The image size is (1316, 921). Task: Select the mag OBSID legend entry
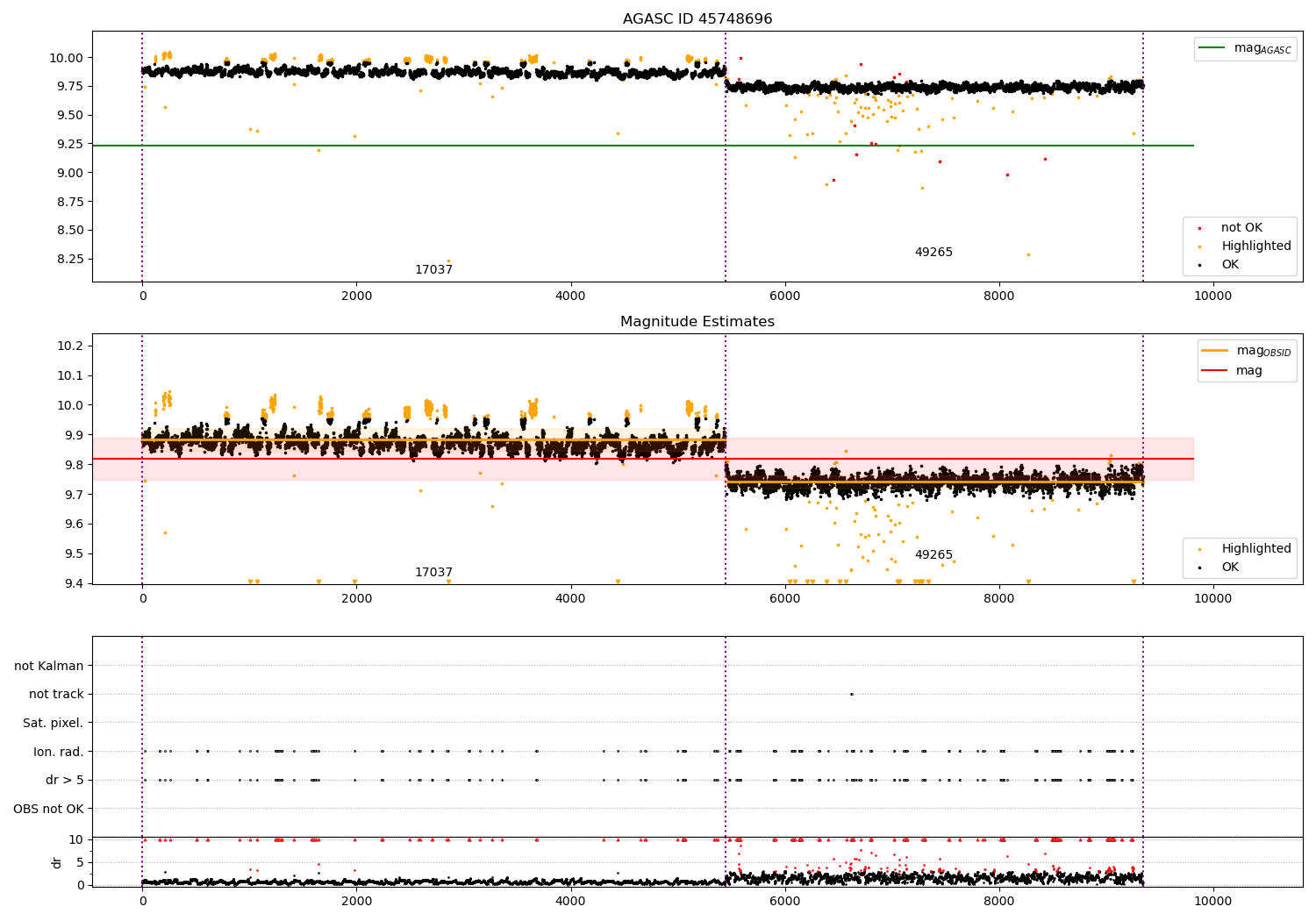coord(1247,351)
